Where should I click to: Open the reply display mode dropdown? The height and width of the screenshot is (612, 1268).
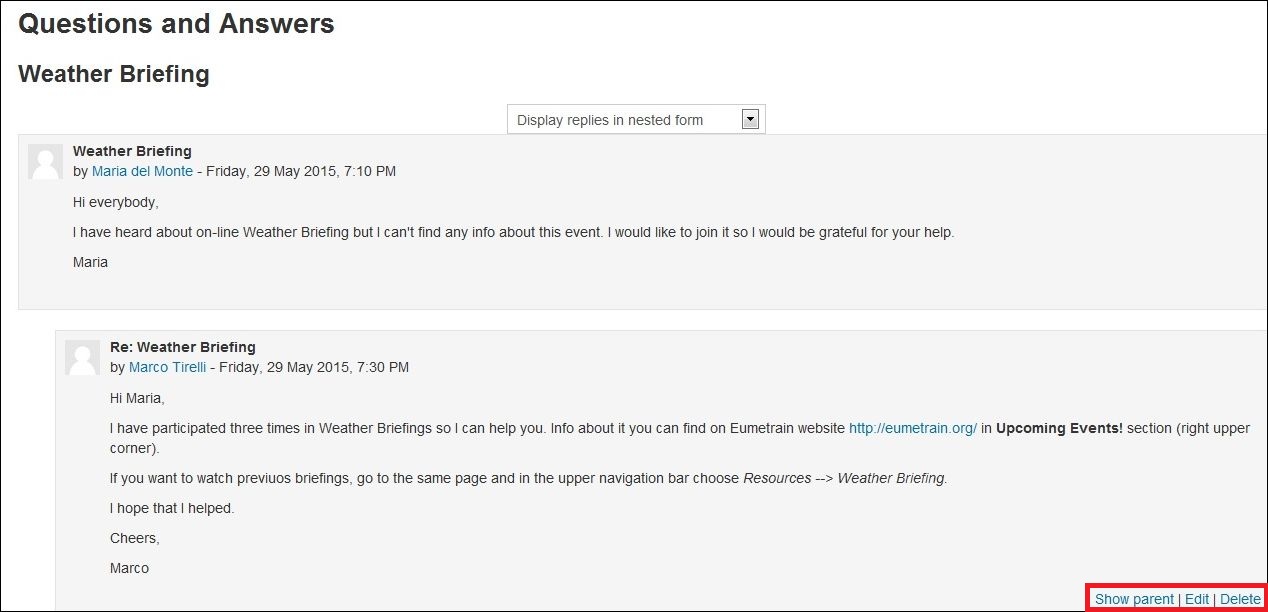tap(636, 120)
